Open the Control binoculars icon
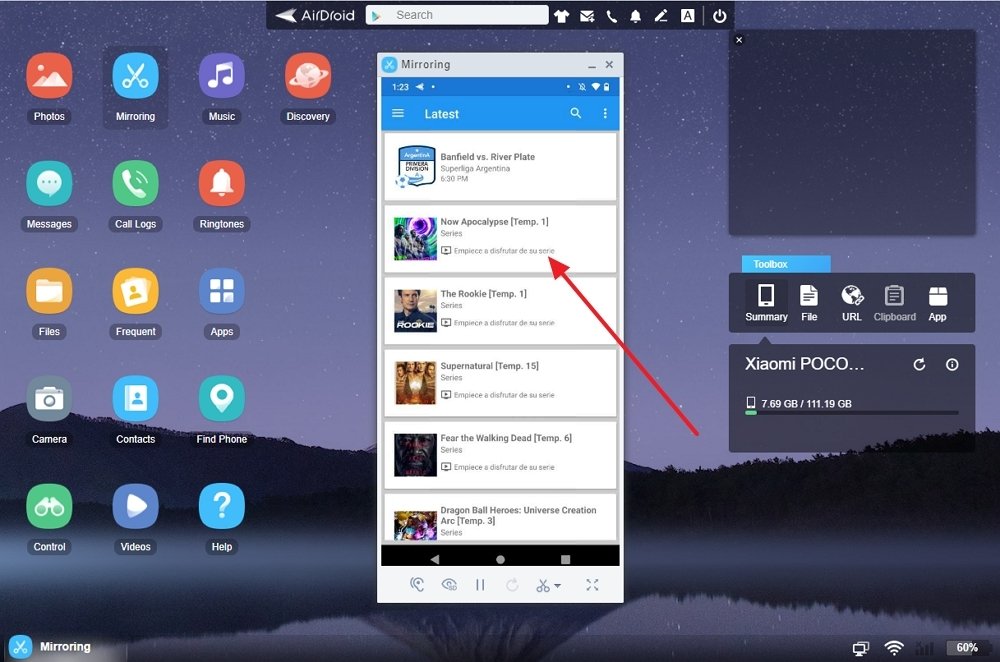Viewport: 1000px width, 662px height. 49,507
